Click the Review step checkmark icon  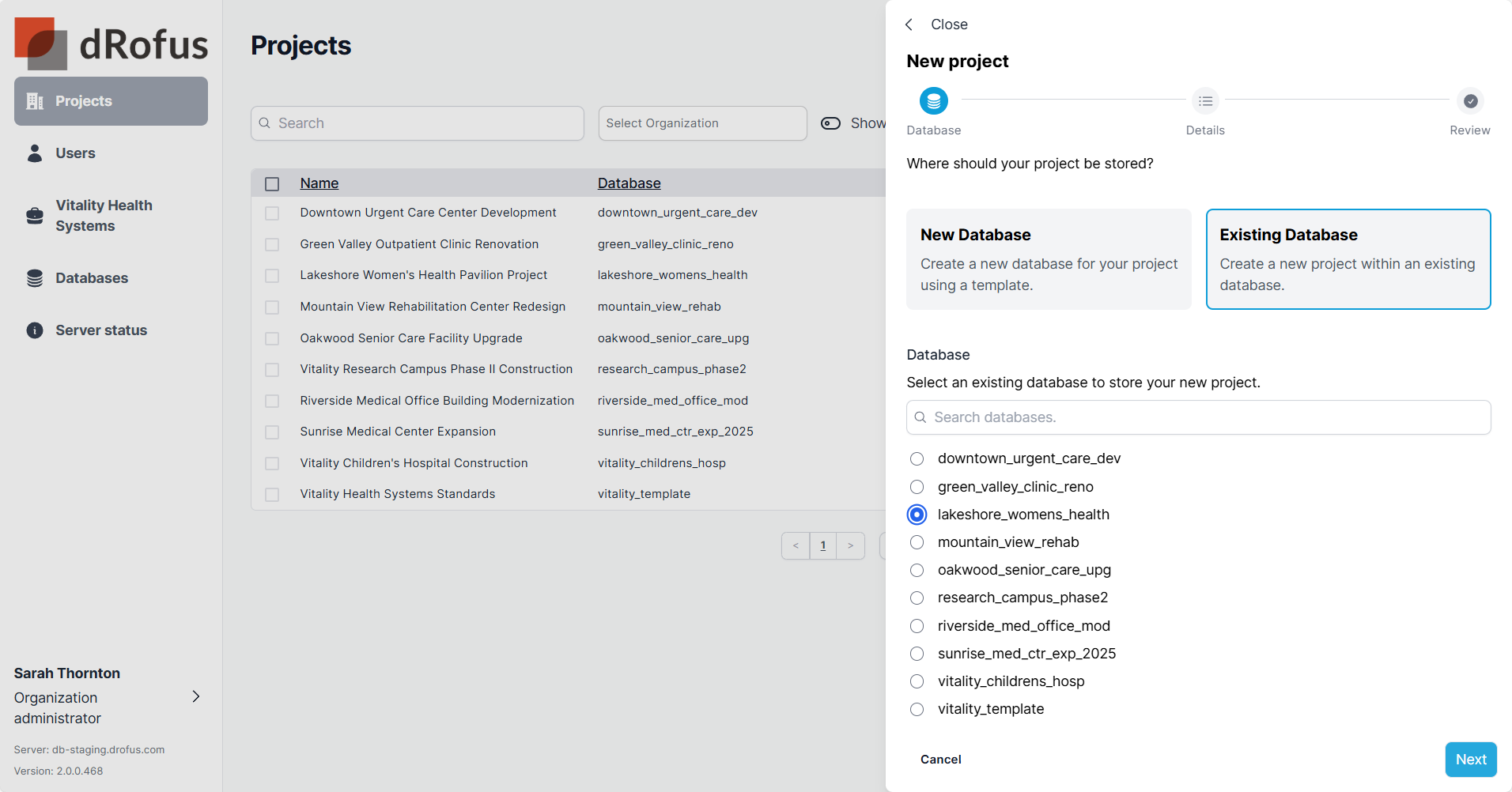click(x=1470, y=101)
